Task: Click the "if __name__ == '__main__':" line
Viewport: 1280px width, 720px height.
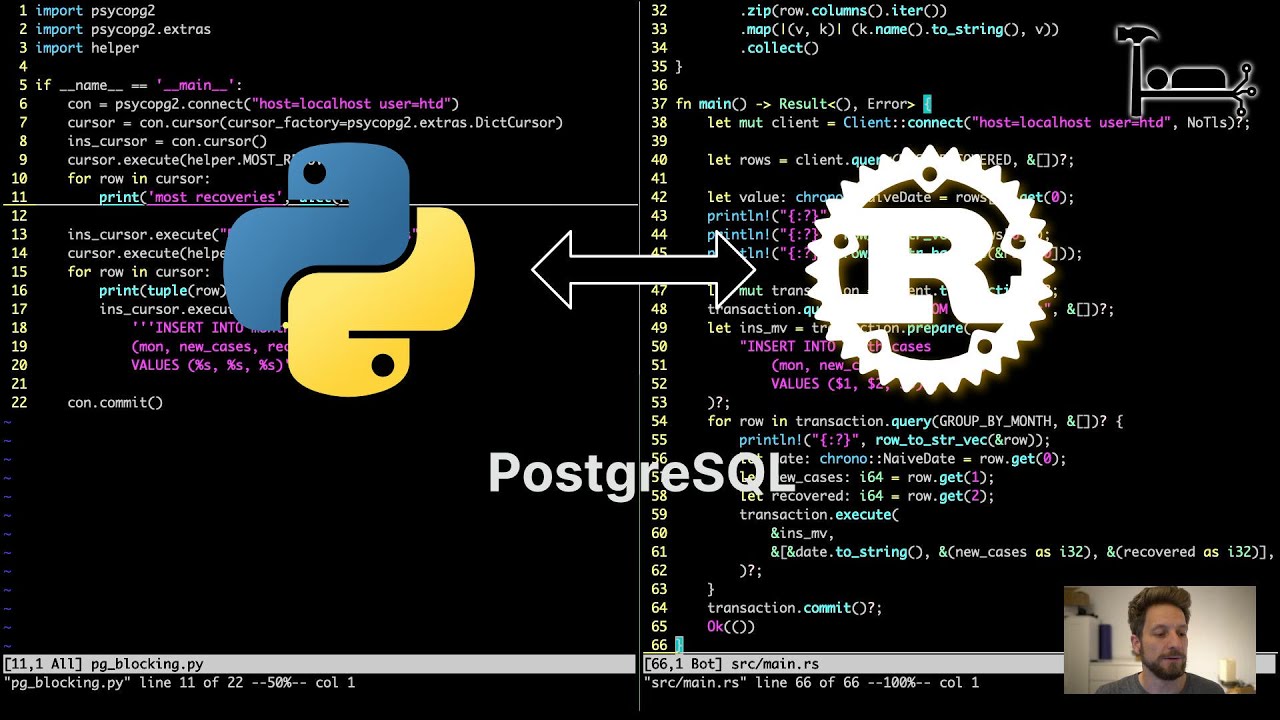Action: [x=139, y=85]
